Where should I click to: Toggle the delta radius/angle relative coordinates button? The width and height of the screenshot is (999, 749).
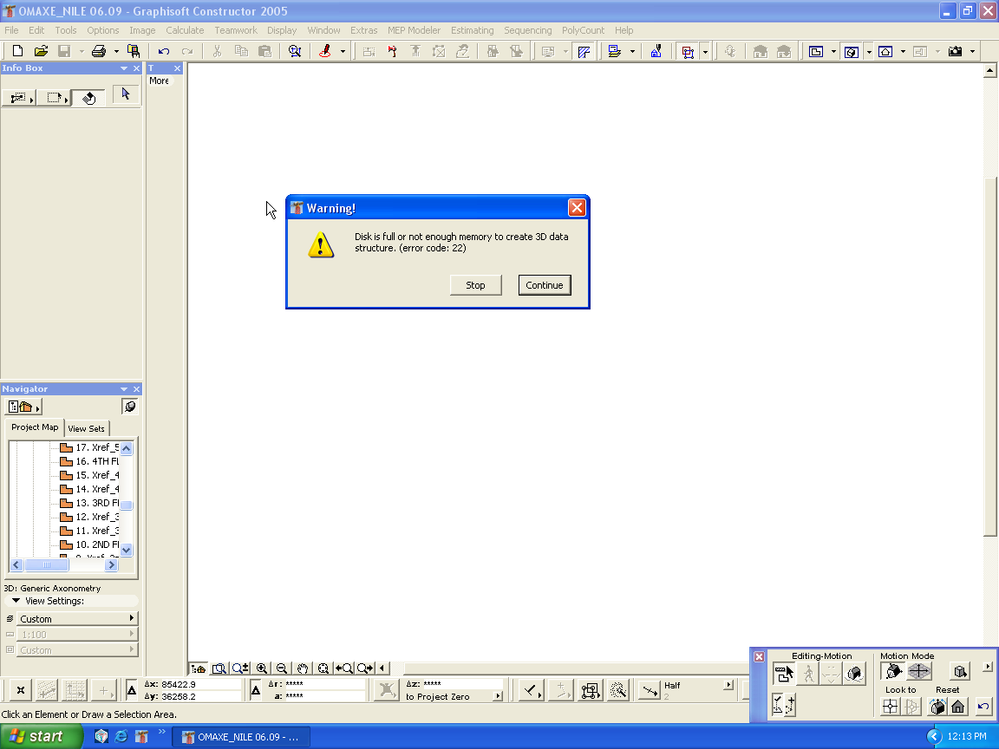[x=255, y=690]
